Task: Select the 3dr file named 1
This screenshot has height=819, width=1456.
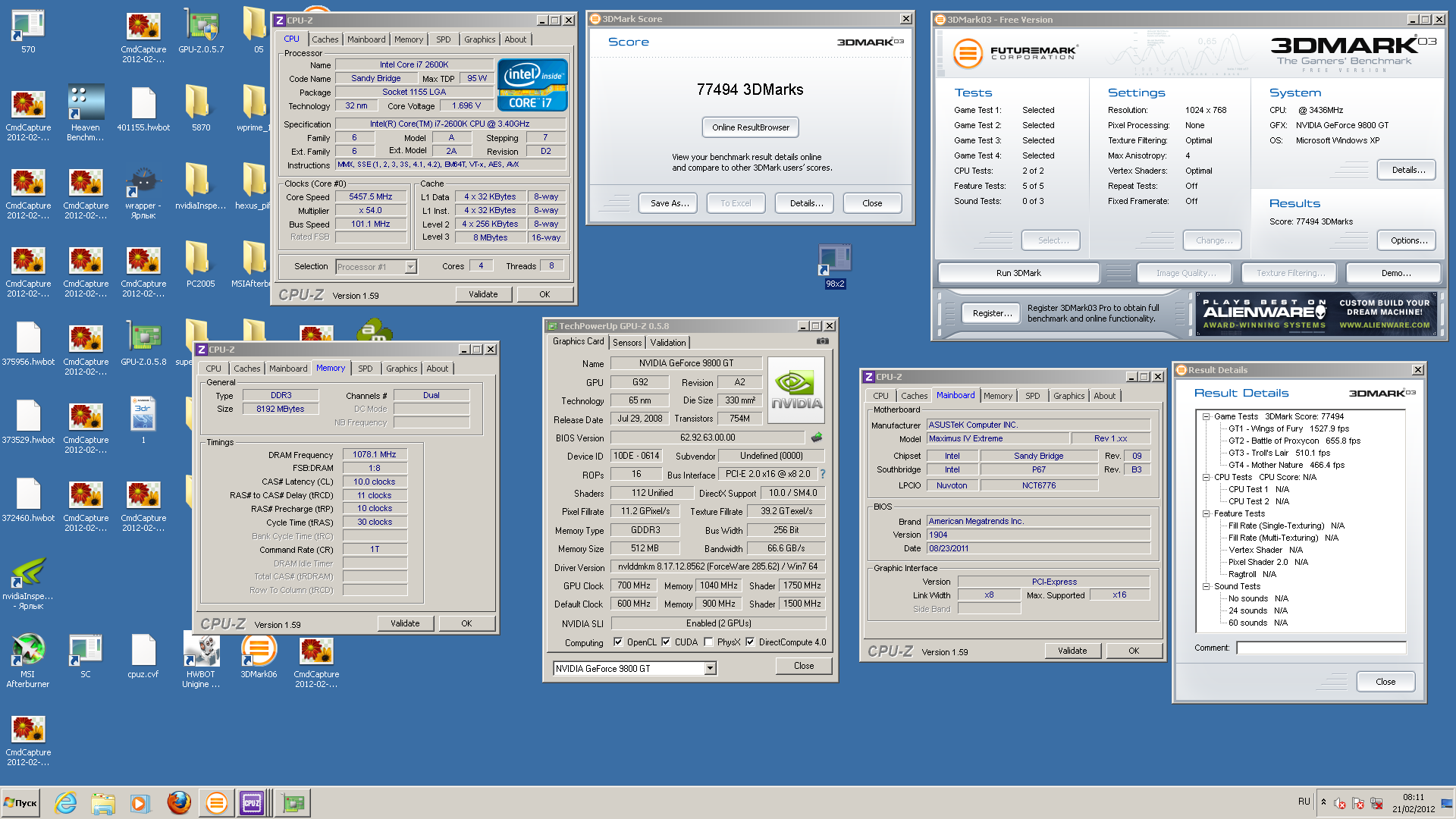Action: (x=143, y=421)
